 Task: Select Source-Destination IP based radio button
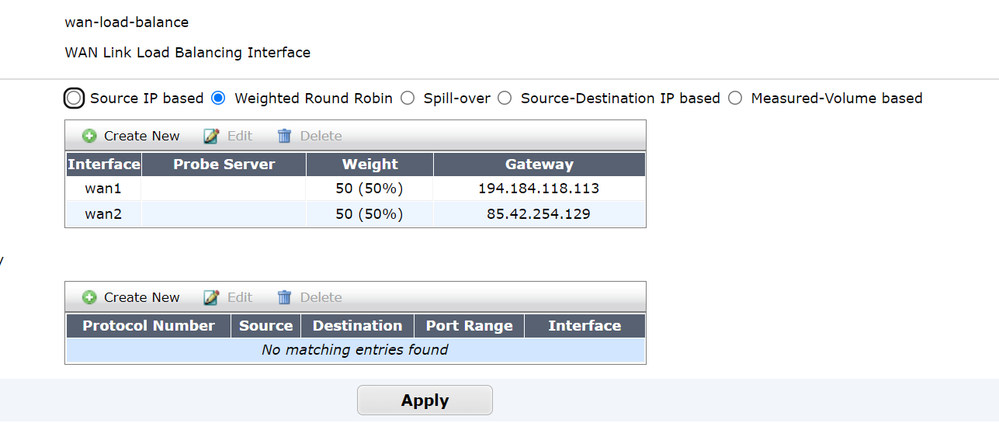(505, 98)
